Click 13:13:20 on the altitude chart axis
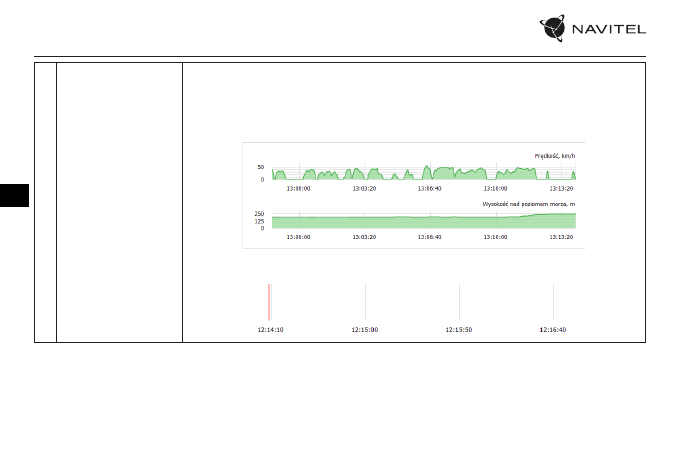This screenshot has width=680, height=454. point(563,237)
